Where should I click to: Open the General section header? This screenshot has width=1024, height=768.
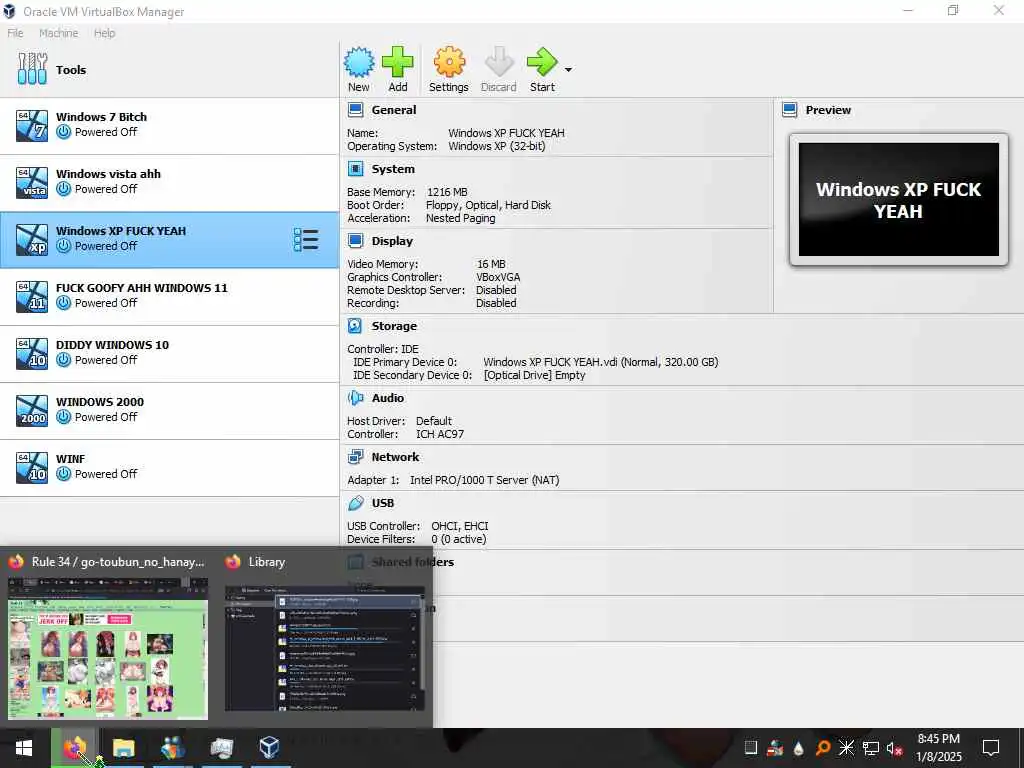coord(394,110)
